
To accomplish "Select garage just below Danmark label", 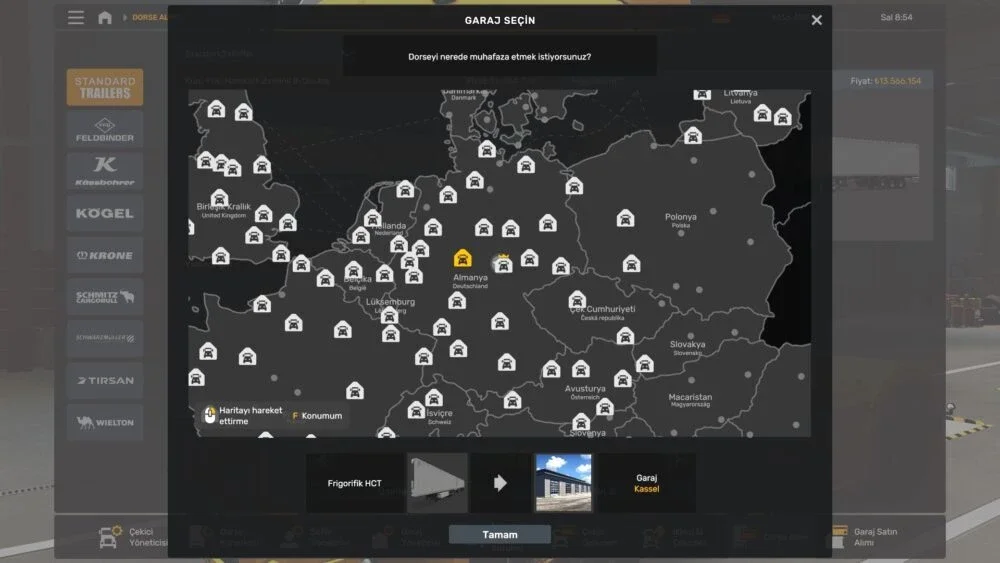I will pyautogui.click(x=487, y=149).
